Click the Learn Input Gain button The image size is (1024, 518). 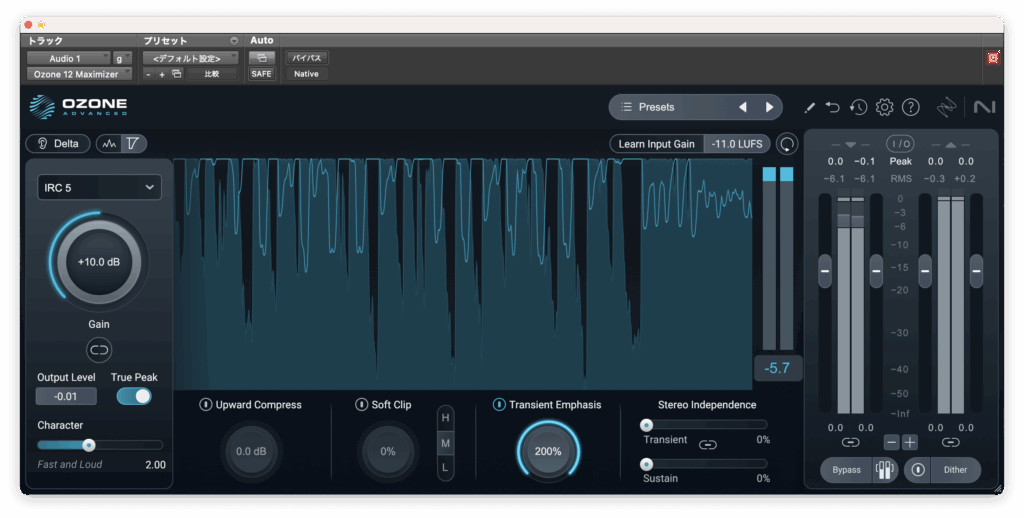(x=656, y=144)
